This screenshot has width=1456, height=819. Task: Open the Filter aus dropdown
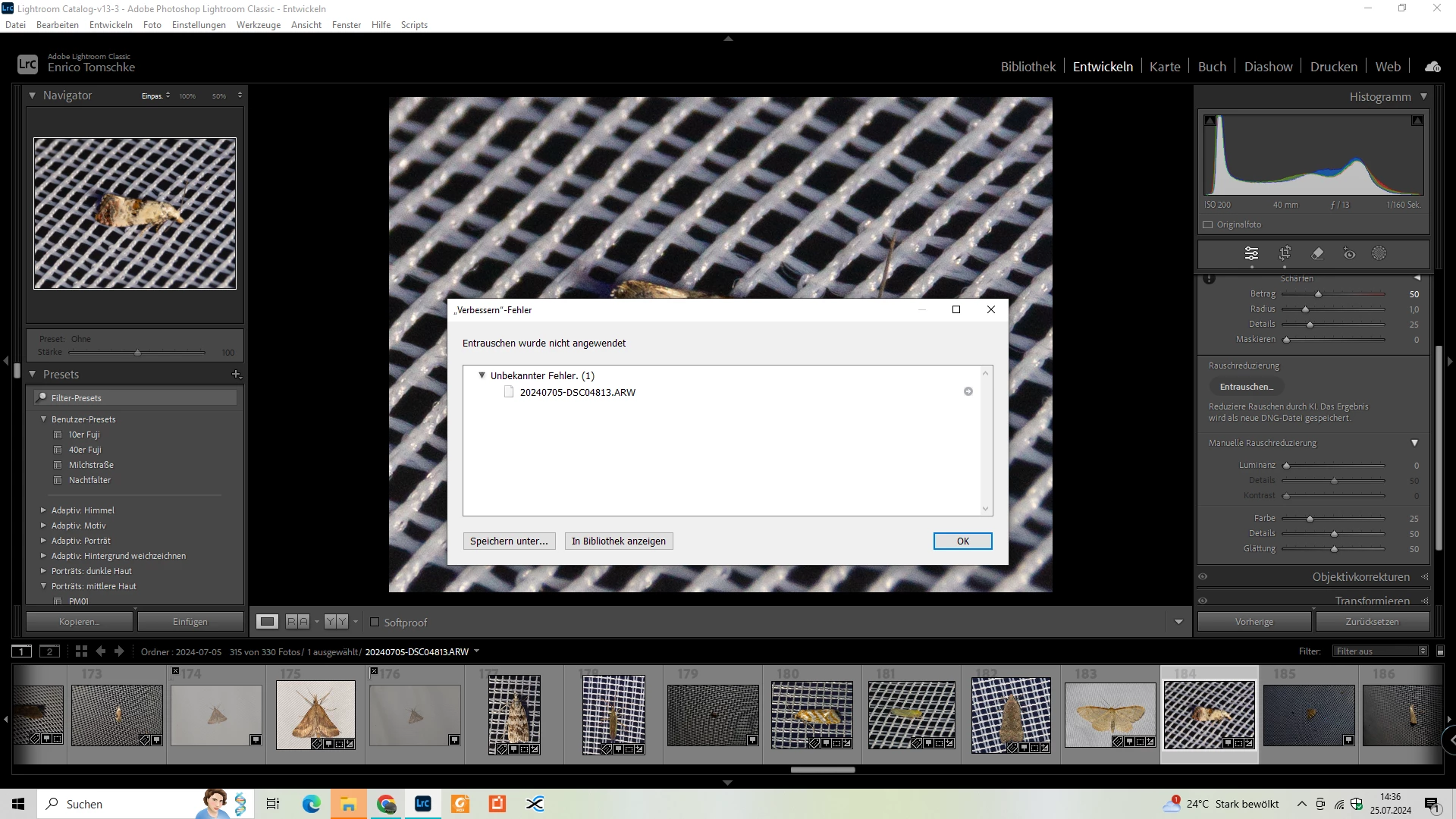(1381, 651)
